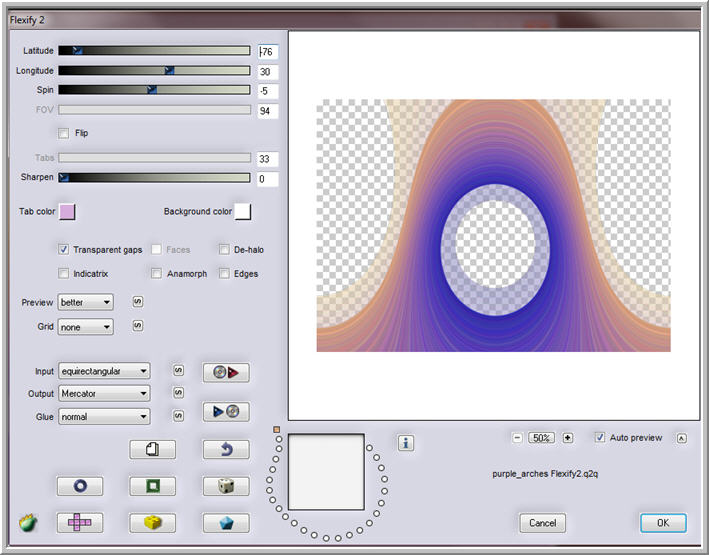Click the S button beside Input dropdown

click(179, 370)
